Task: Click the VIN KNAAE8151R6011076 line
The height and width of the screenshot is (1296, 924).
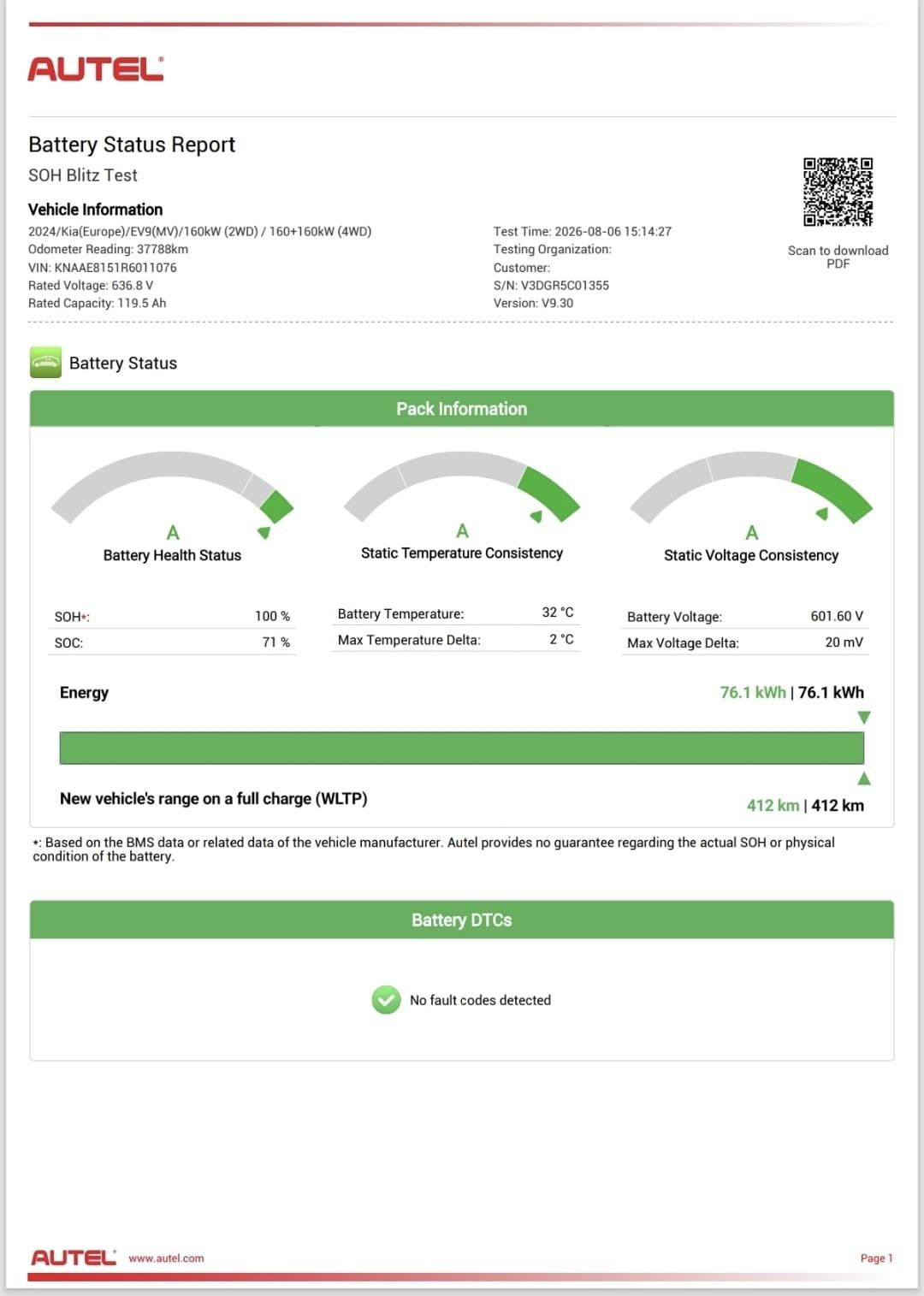Action: point(103,267)
